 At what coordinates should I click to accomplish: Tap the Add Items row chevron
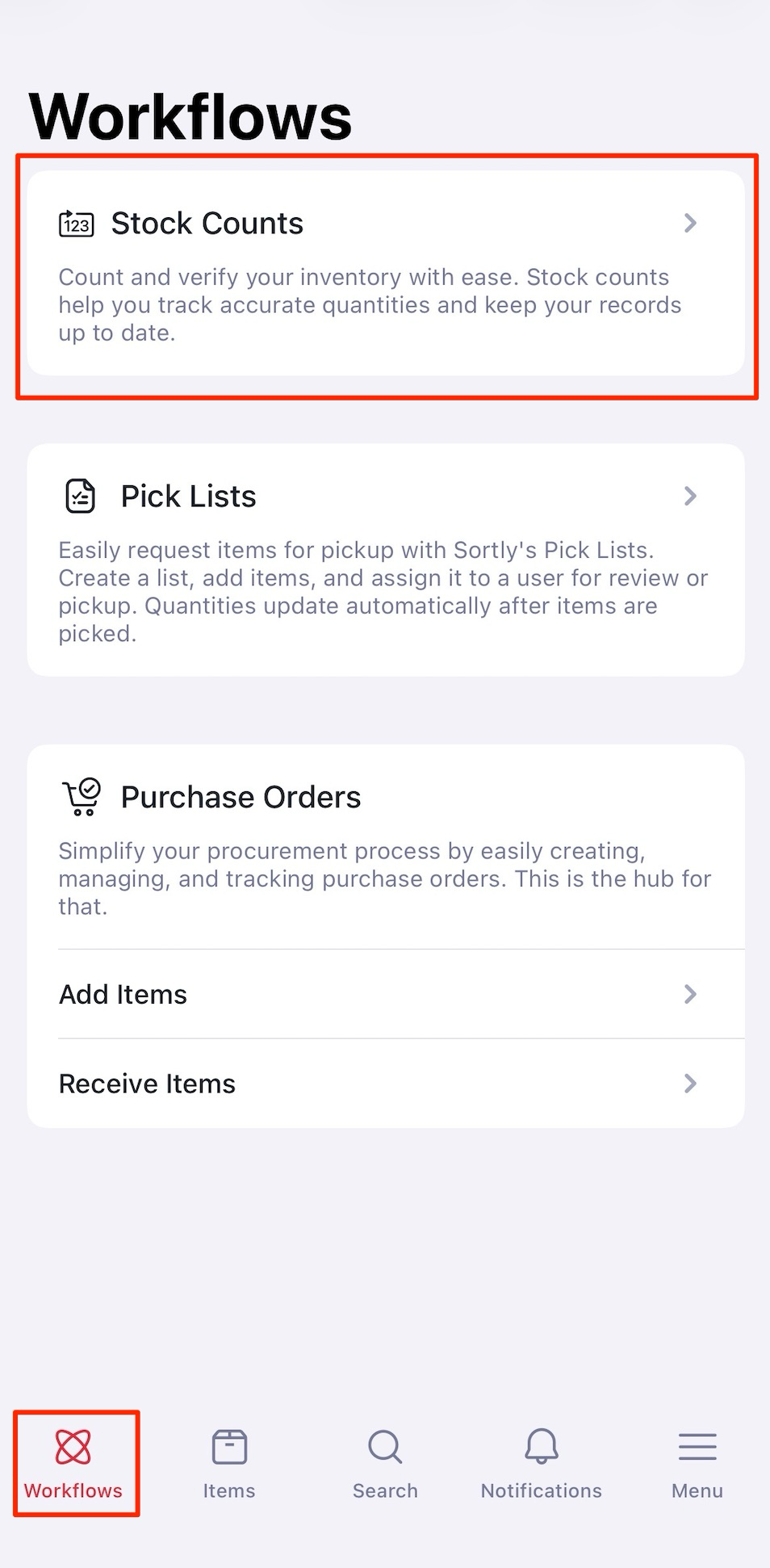pyautogui.click(x=690, y=994)
